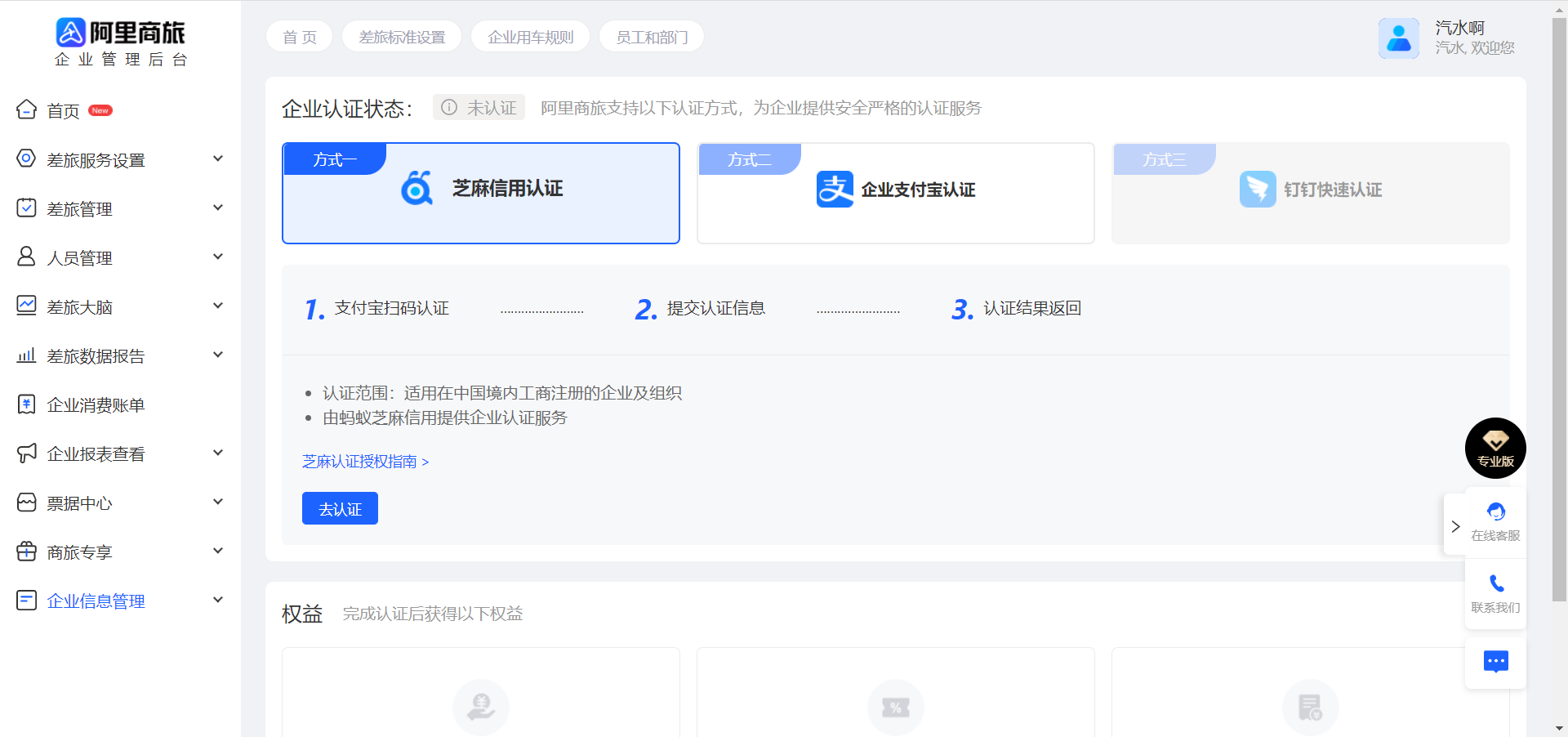The image size is (1568, 737).
Task: Click the 企业信息管理 document icon
Action: (x=26, y=600)
